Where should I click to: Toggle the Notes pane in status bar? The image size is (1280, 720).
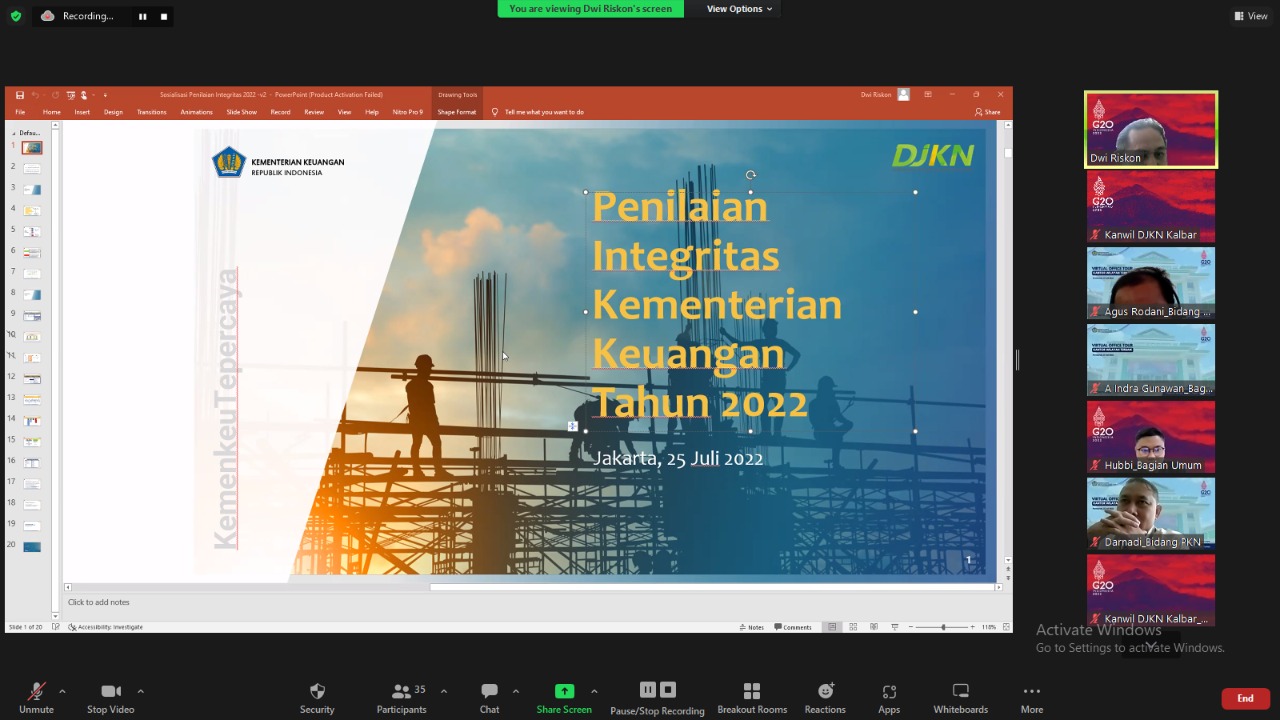click(752, 627)
